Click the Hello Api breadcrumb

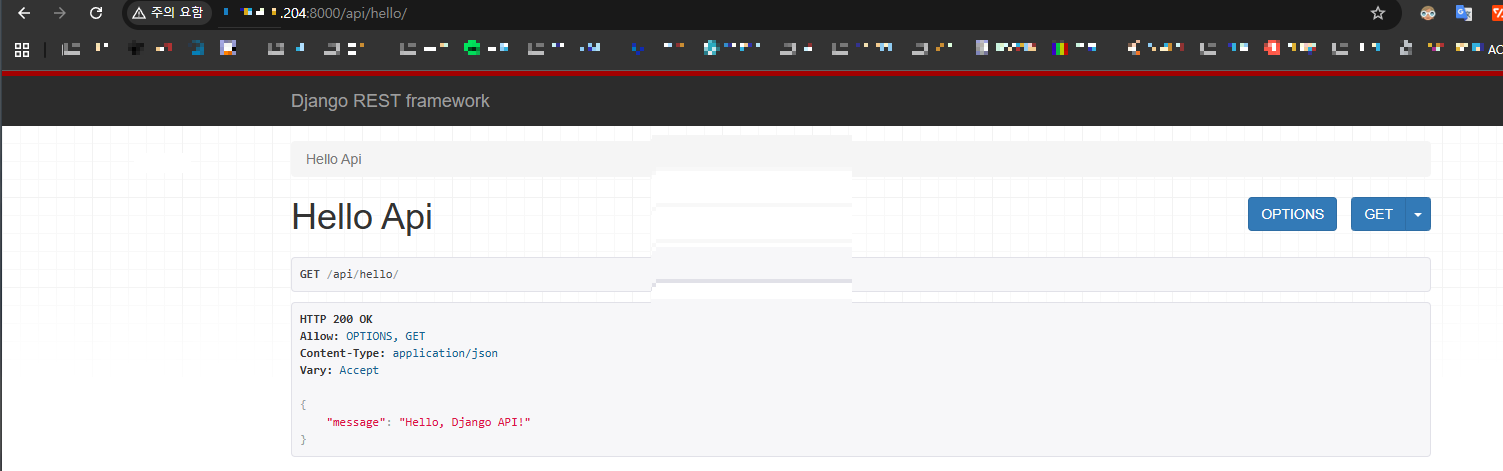[x=334, y=159]
